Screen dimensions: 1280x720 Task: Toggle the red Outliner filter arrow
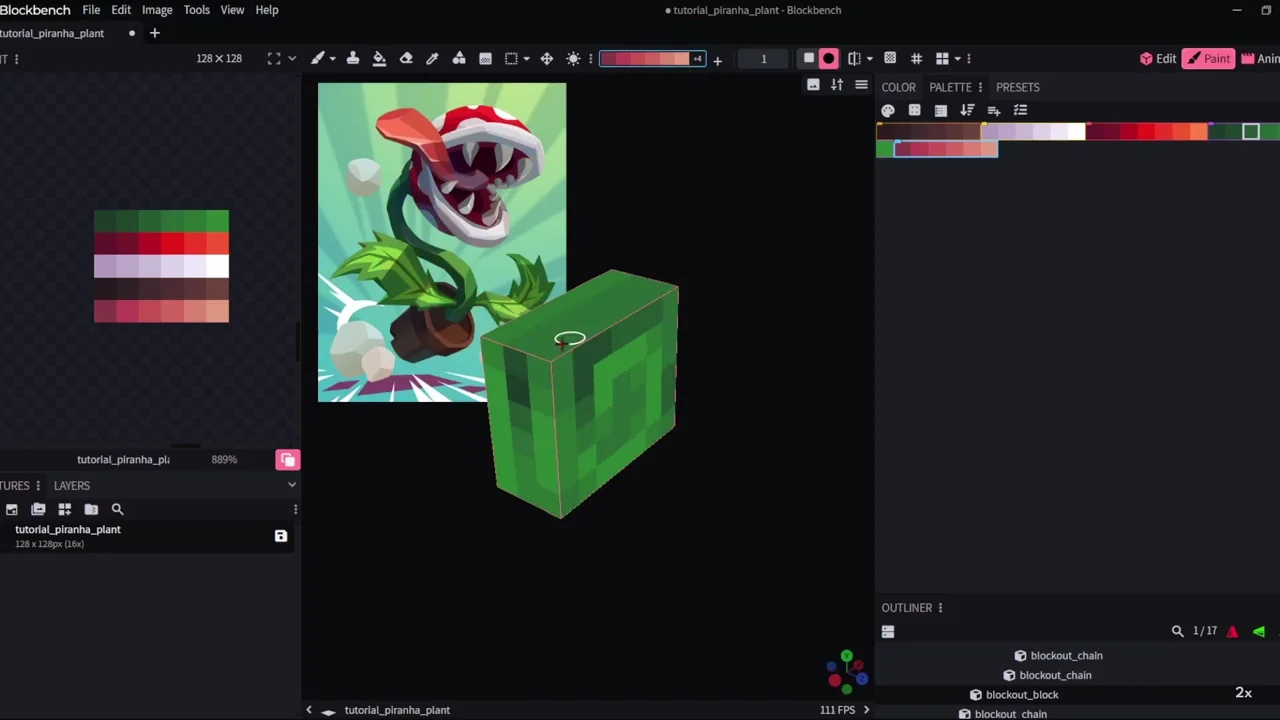pos(1232,631)
